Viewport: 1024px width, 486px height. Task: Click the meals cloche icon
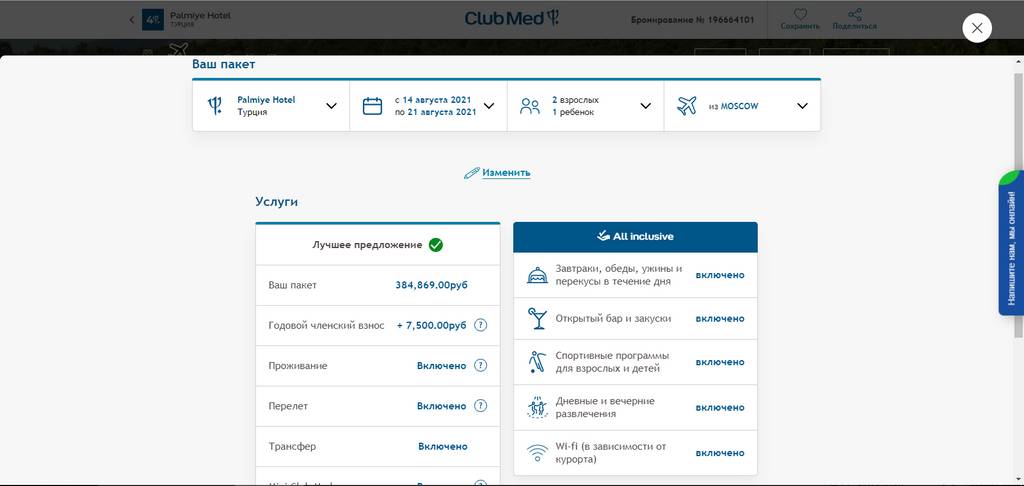click(x=537, y=275)
